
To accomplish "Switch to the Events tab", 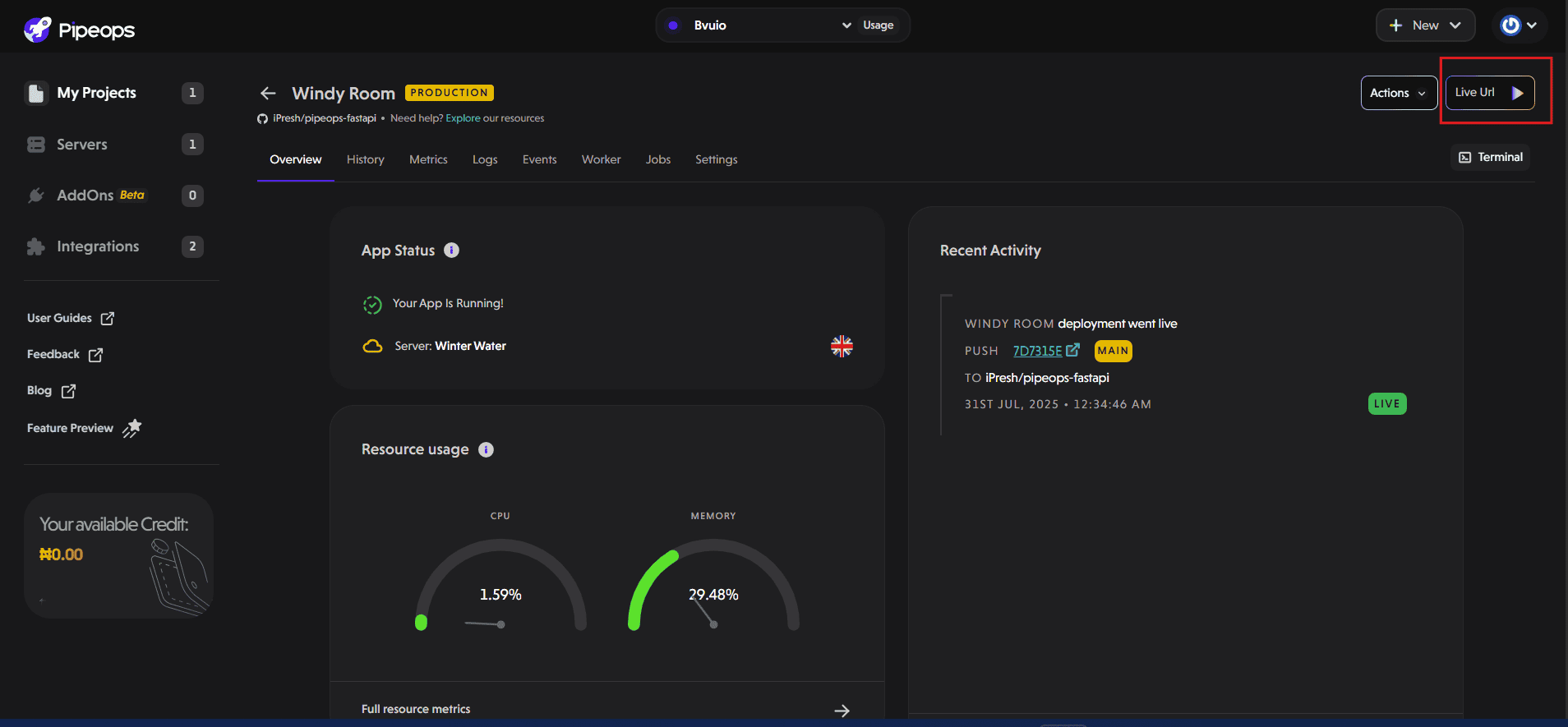I will (x=540, y=159).
